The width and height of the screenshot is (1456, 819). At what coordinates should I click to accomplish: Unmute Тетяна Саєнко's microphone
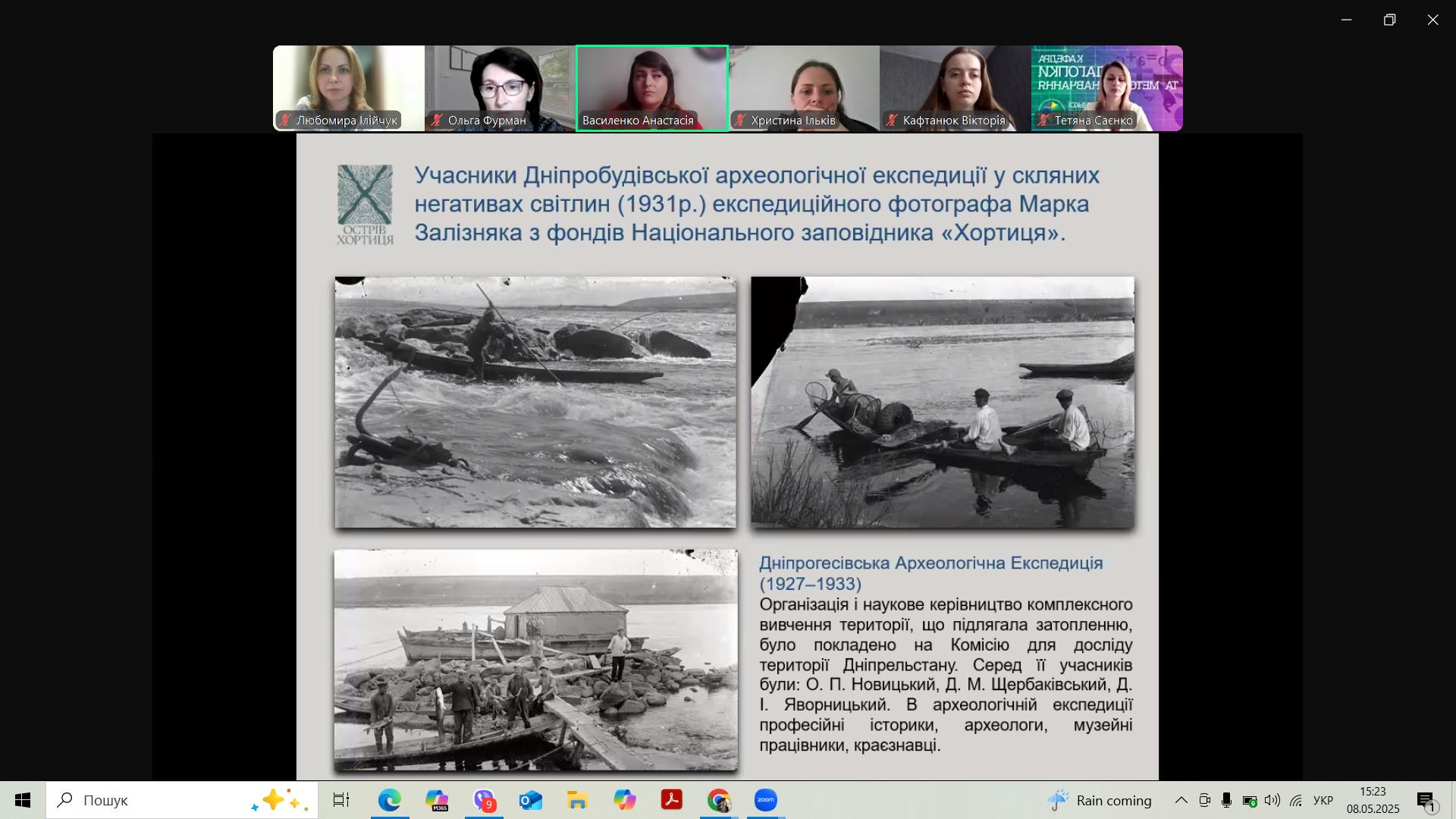(x=1042, y=120)
